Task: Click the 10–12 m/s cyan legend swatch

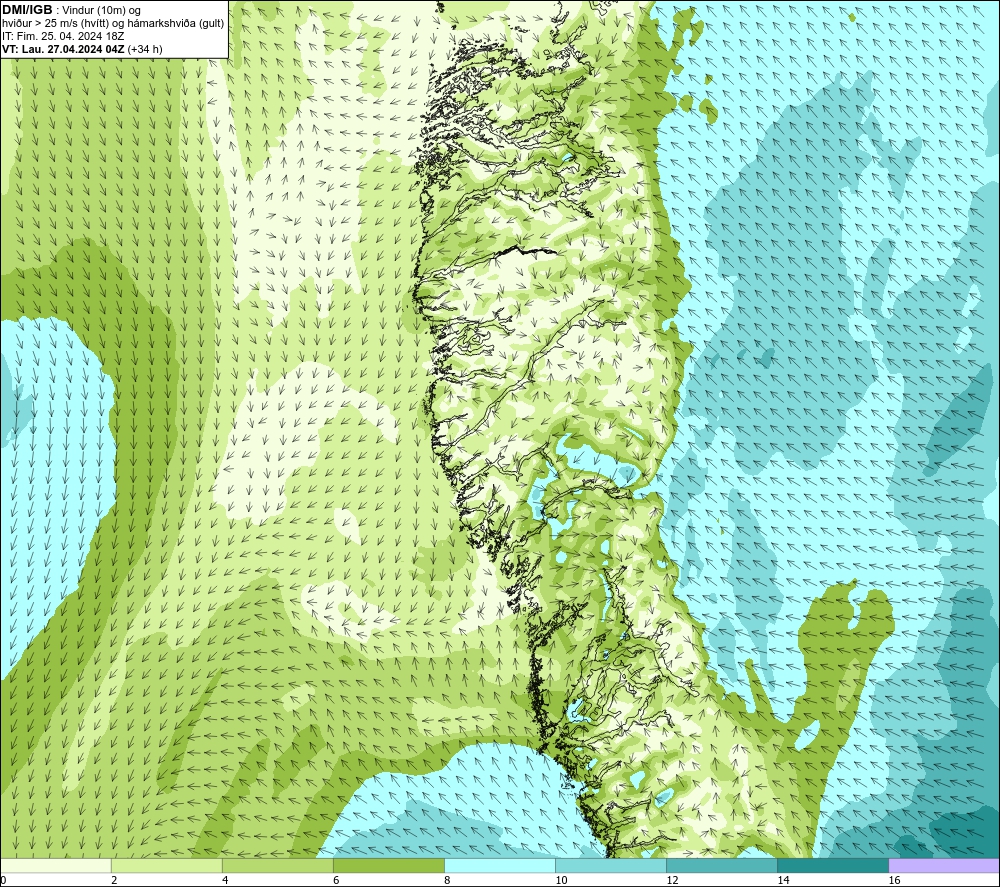Action: [610, 865]
